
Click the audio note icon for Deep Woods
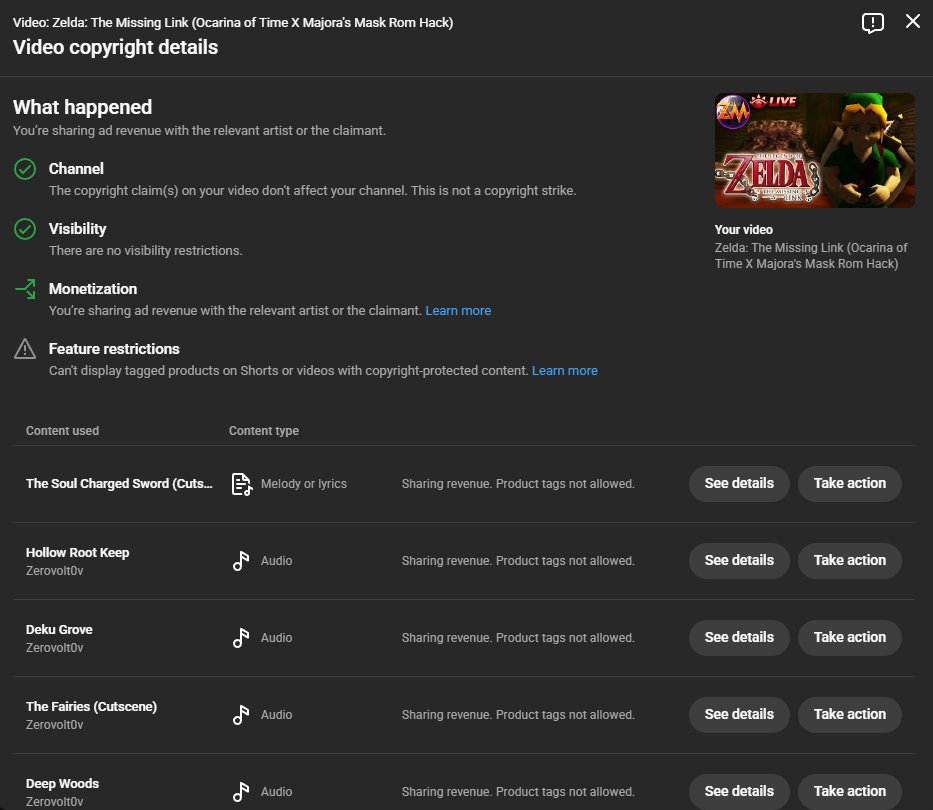[241, 792]
